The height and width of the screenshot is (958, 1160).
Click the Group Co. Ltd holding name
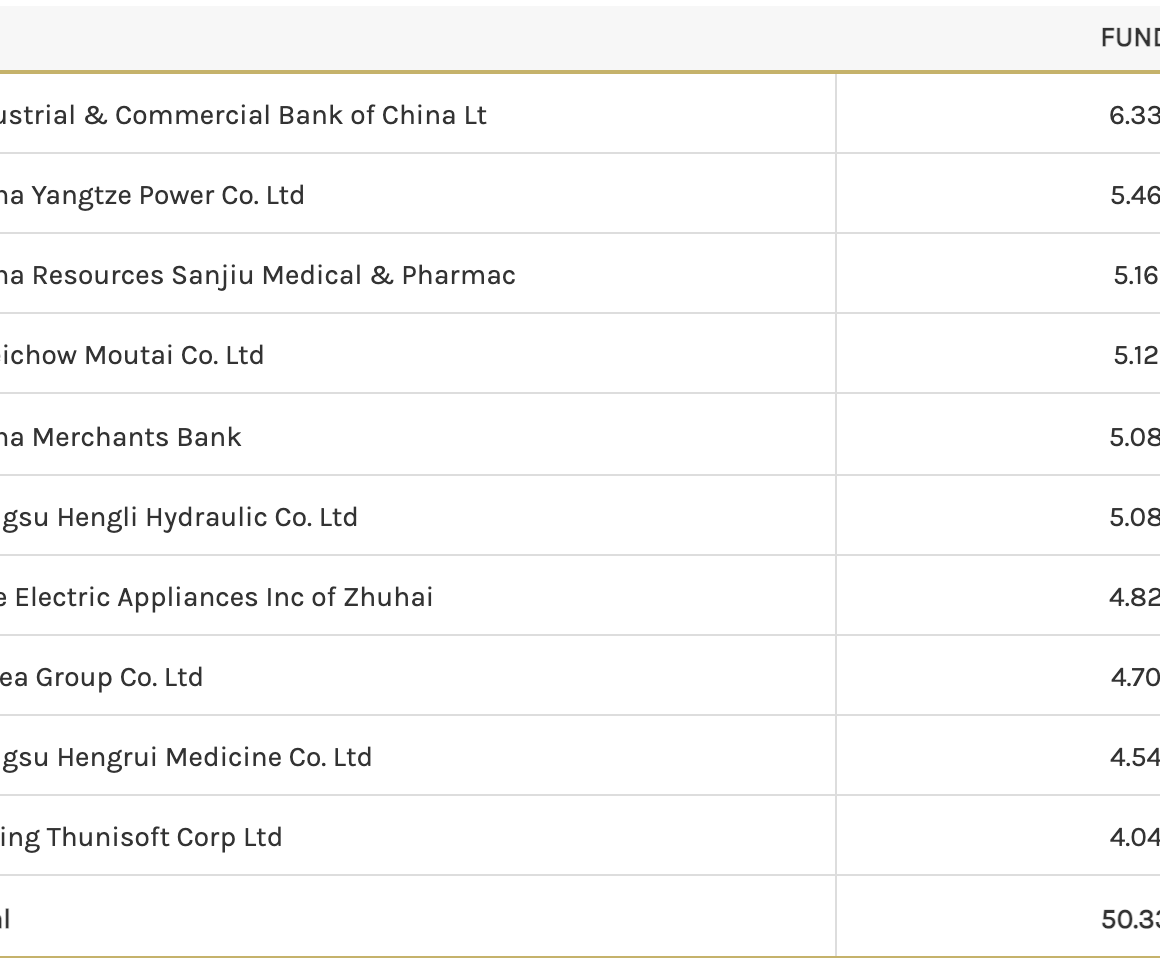[101, 677]
